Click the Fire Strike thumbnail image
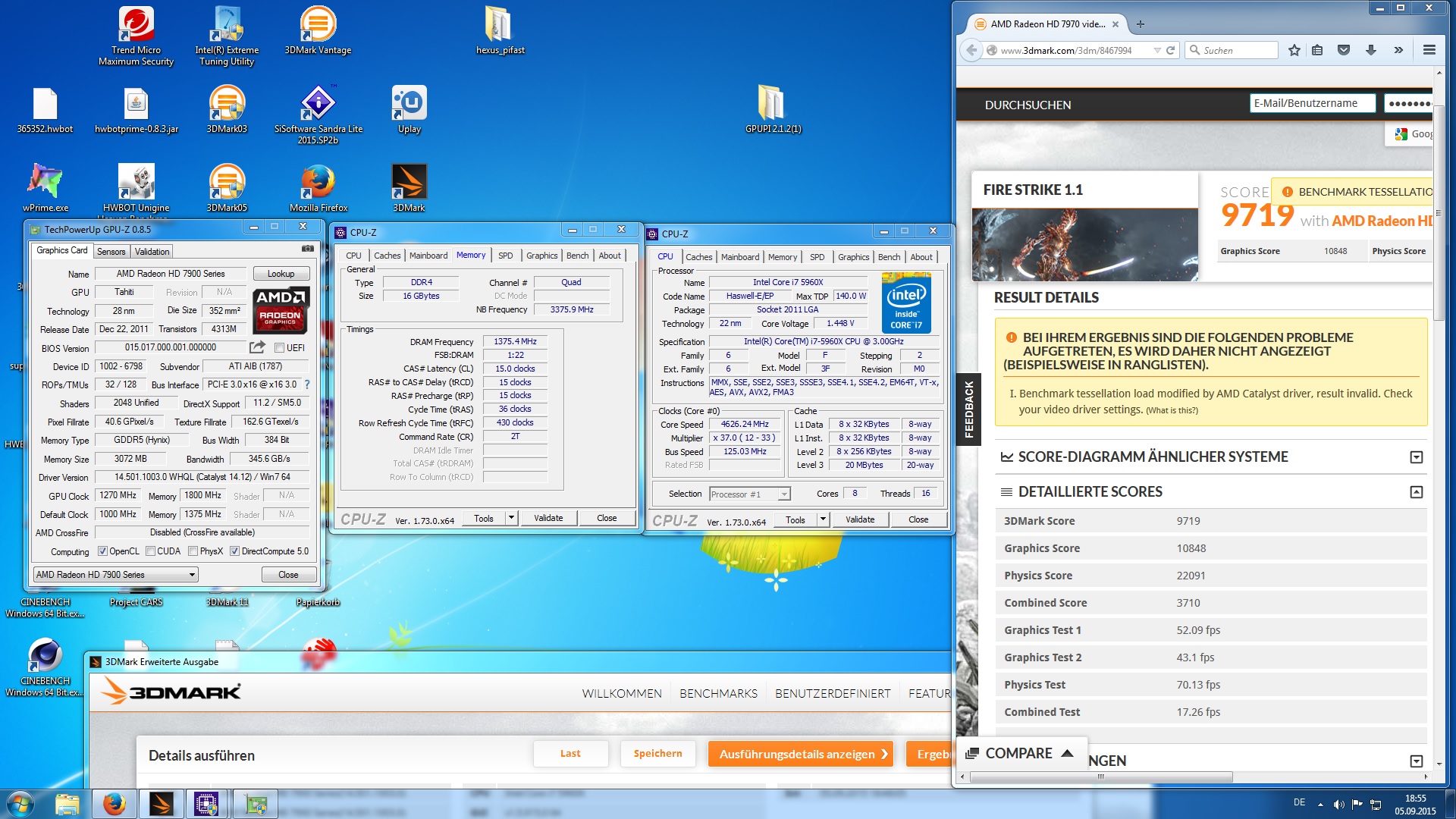The width and height of the screenshot is (1456, 819). [x=1085, y=244]
